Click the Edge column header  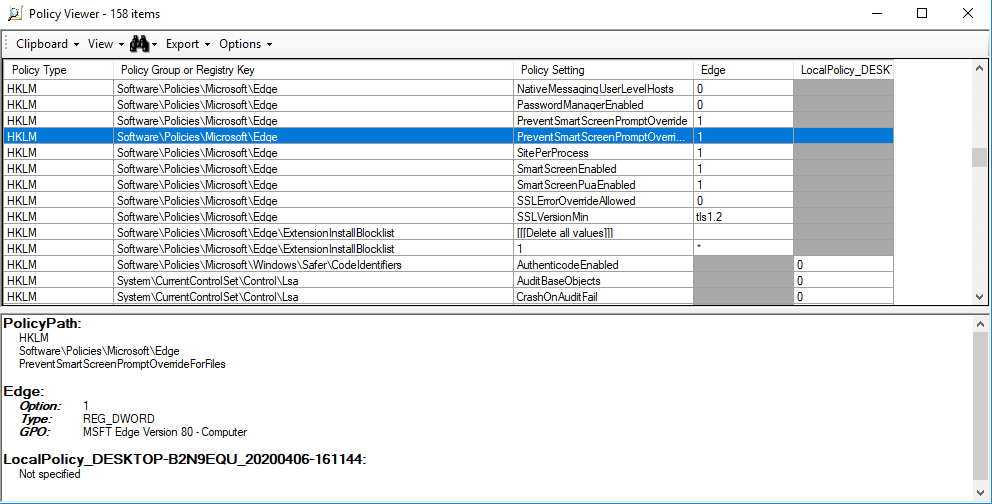click(x=743, y=70)
